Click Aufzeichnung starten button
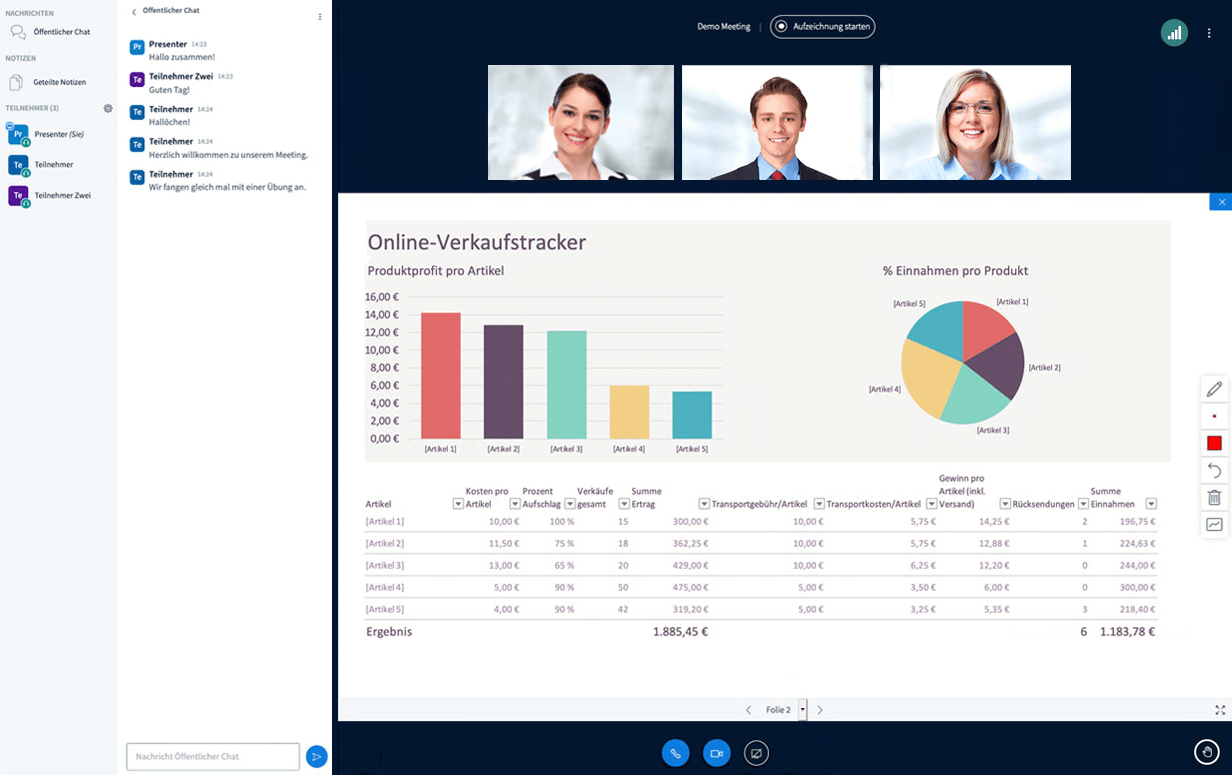This screenshot has width=1232, height=775. coord(822,27)
